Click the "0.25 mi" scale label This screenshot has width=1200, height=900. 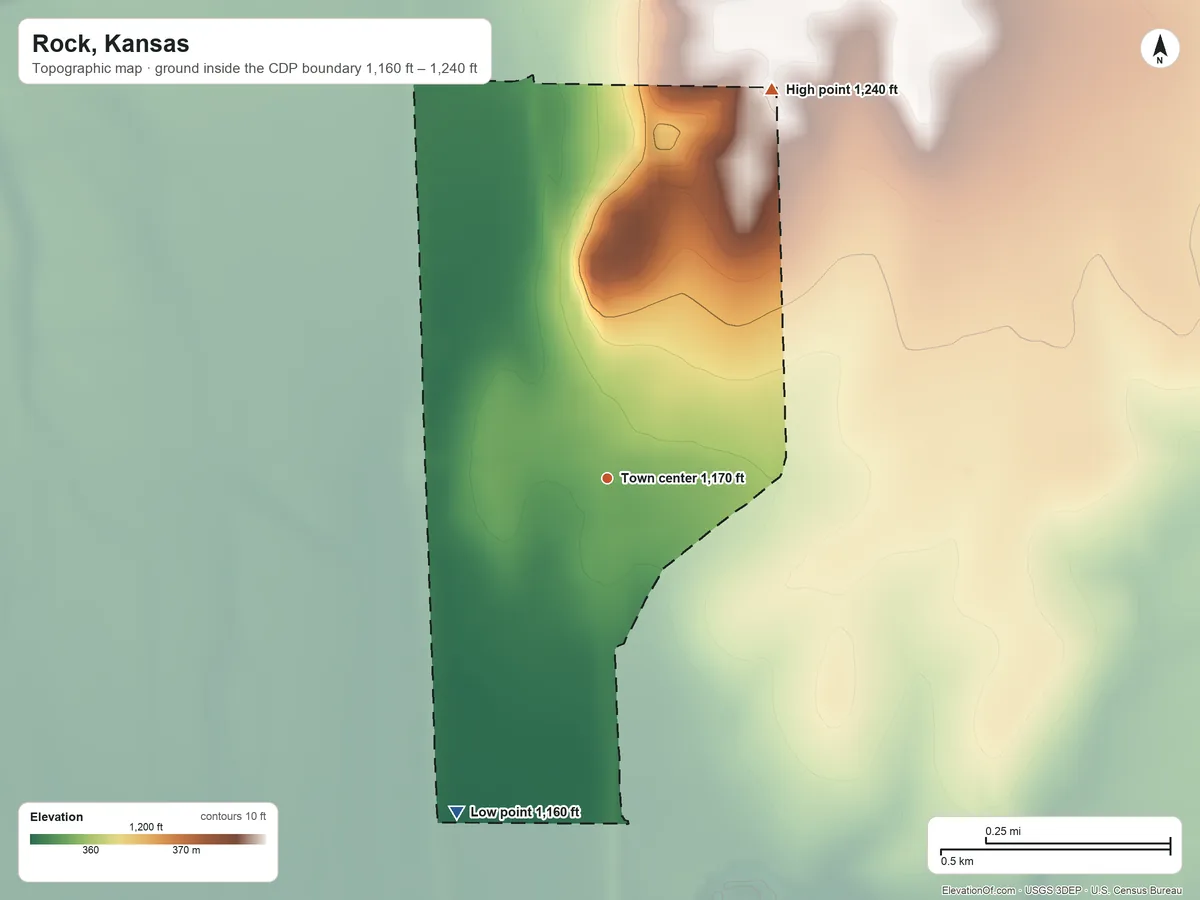pos(1003,831)
